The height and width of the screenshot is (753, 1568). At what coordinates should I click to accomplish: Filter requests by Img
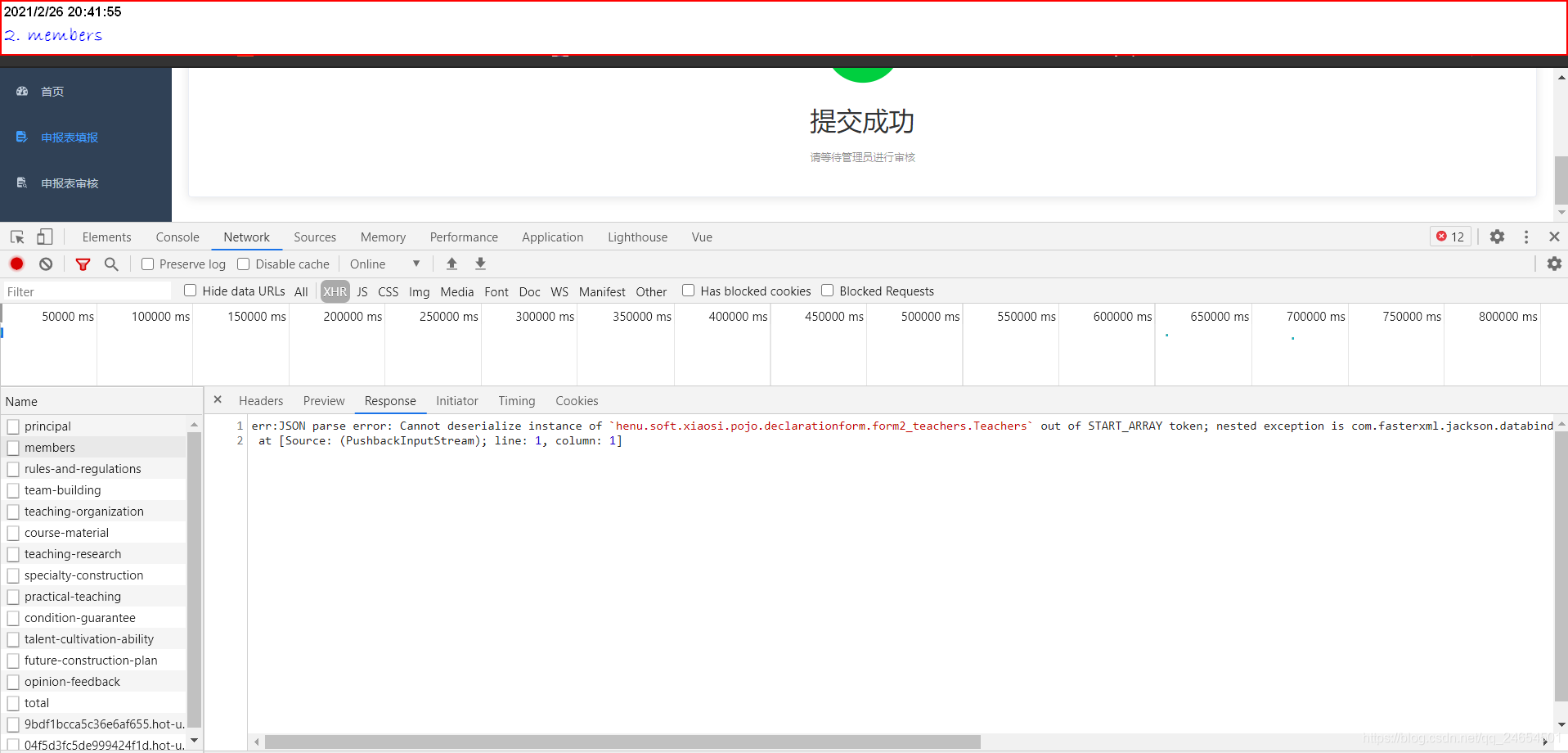pyautogui.click(x=419, y=291)
